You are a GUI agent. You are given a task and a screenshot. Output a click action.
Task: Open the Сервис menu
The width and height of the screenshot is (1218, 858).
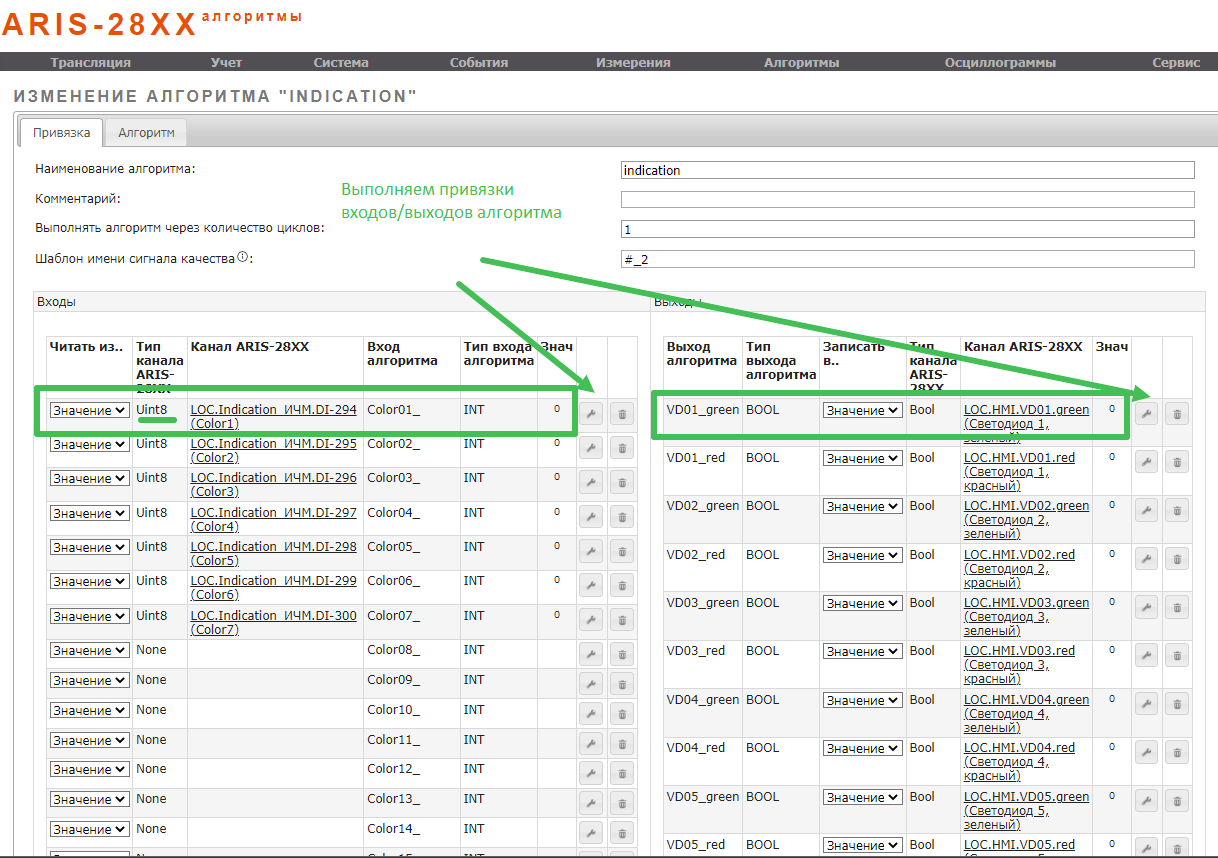[1176, 62]
